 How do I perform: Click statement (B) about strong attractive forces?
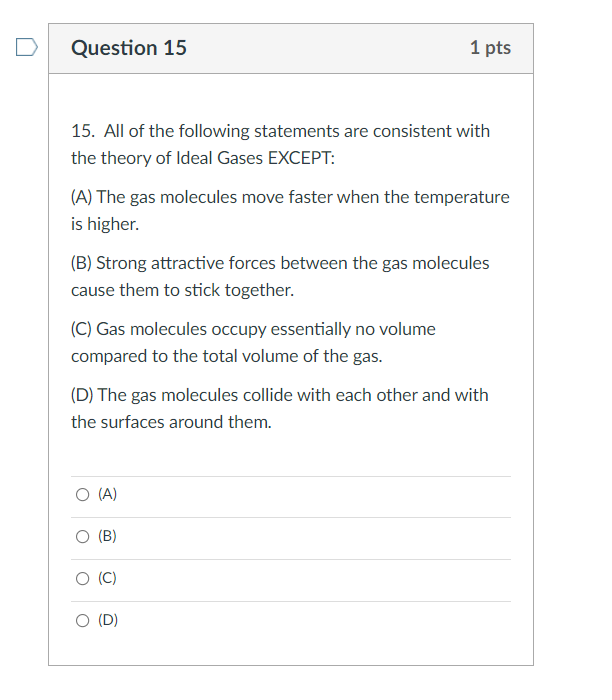(x=280, y=276)
